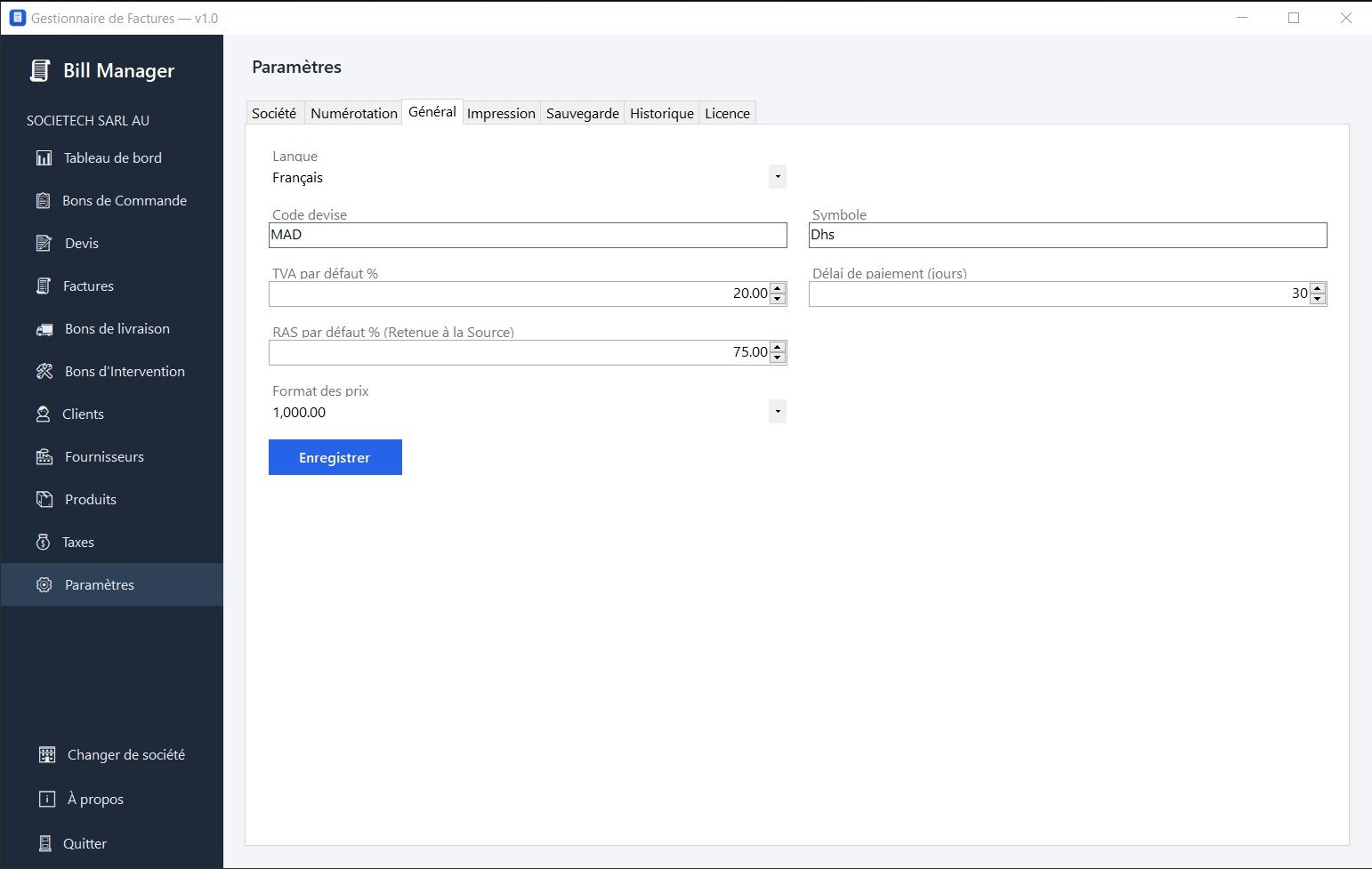
Task: Click the Fournisseurs factory icon
Action: pyautogui.click(x=44, y=456)
